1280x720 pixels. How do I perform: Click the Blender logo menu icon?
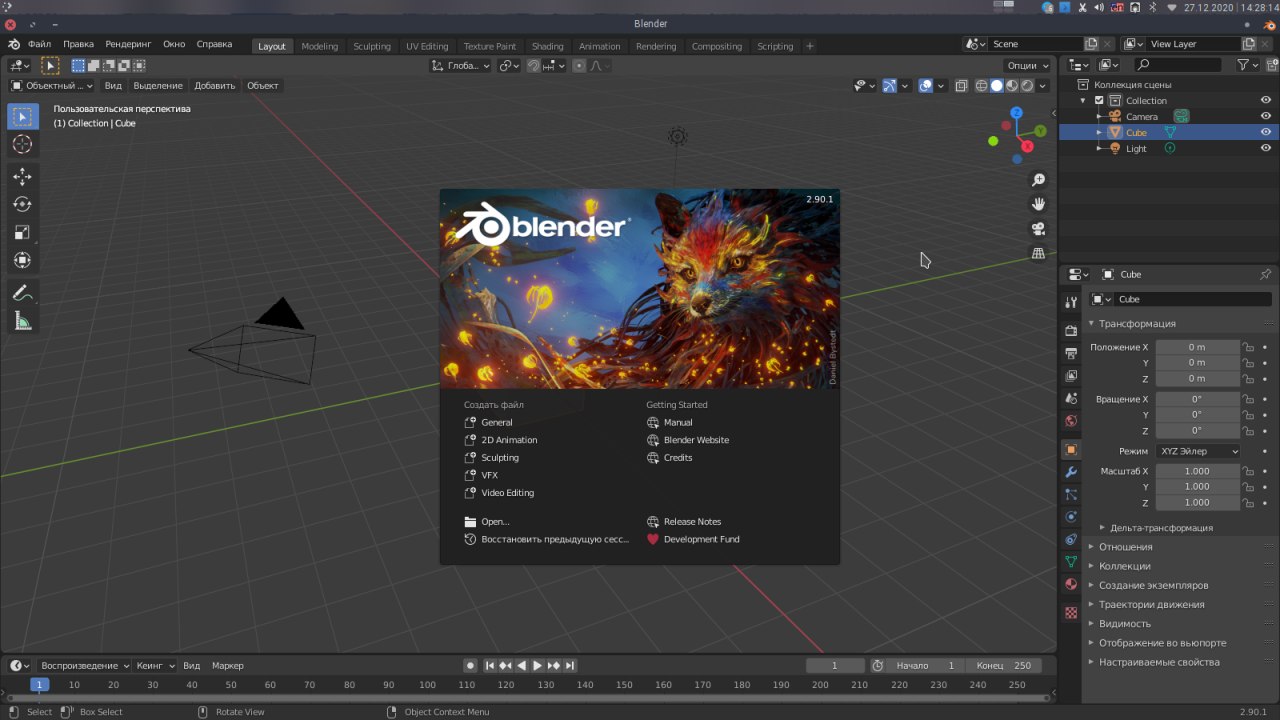pyautogui.click(x=14, y=45)
